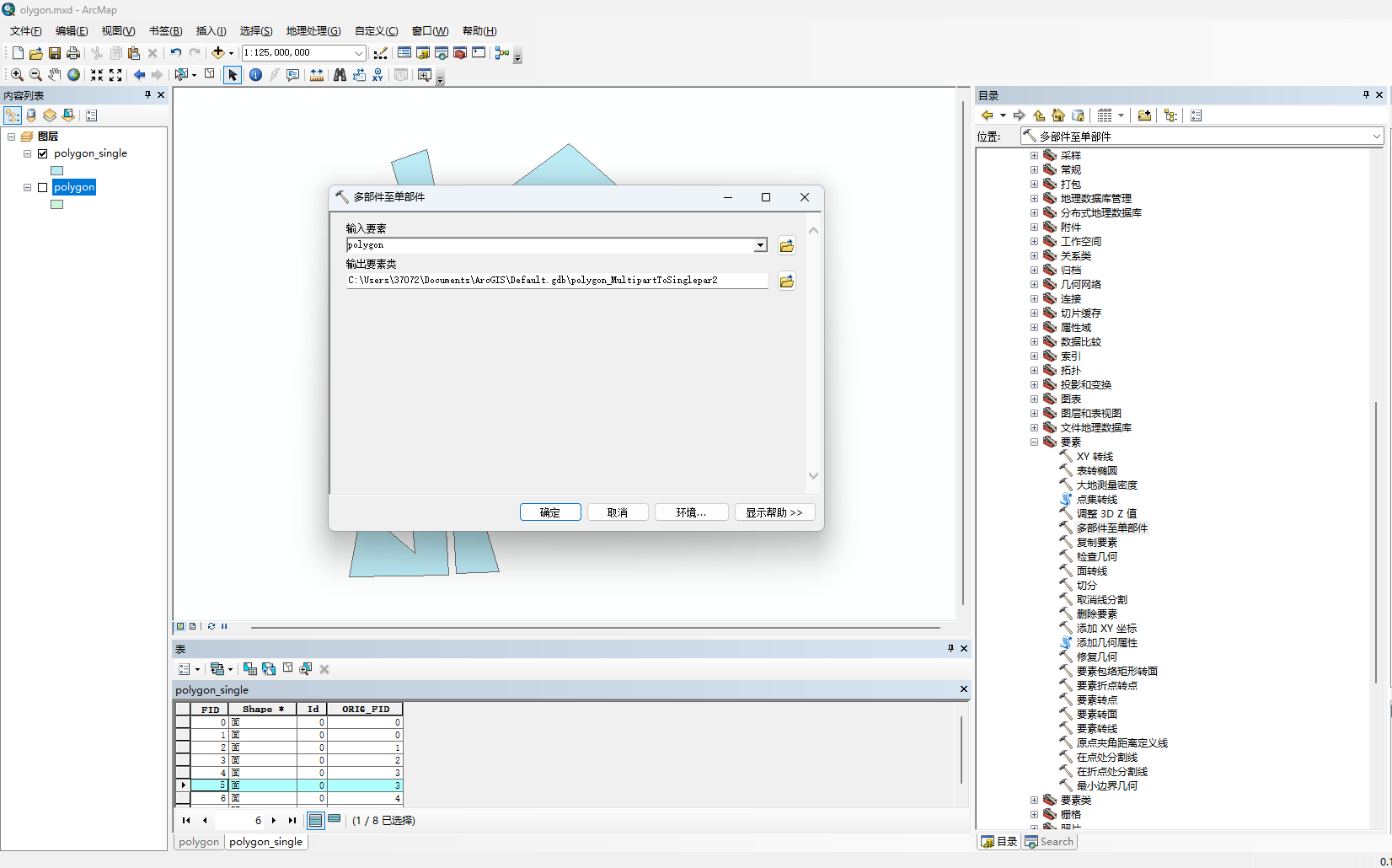Select the Identify tool

tap(255, 75)
